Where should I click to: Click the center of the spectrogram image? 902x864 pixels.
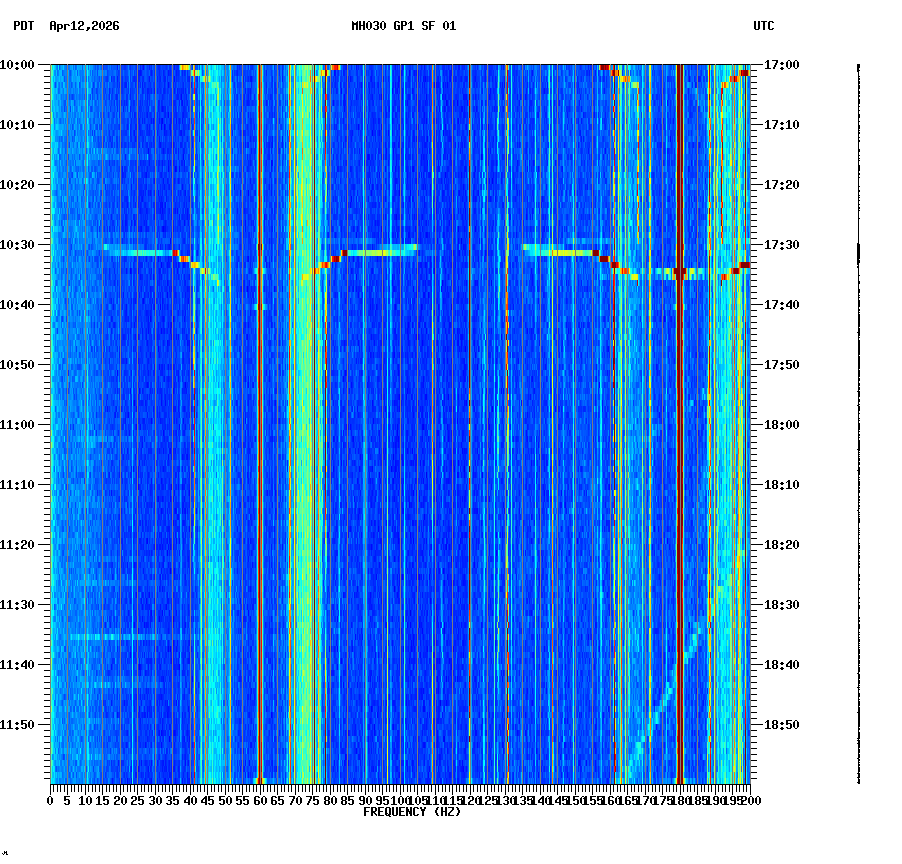pyautogui.click(x=400, y=425)
